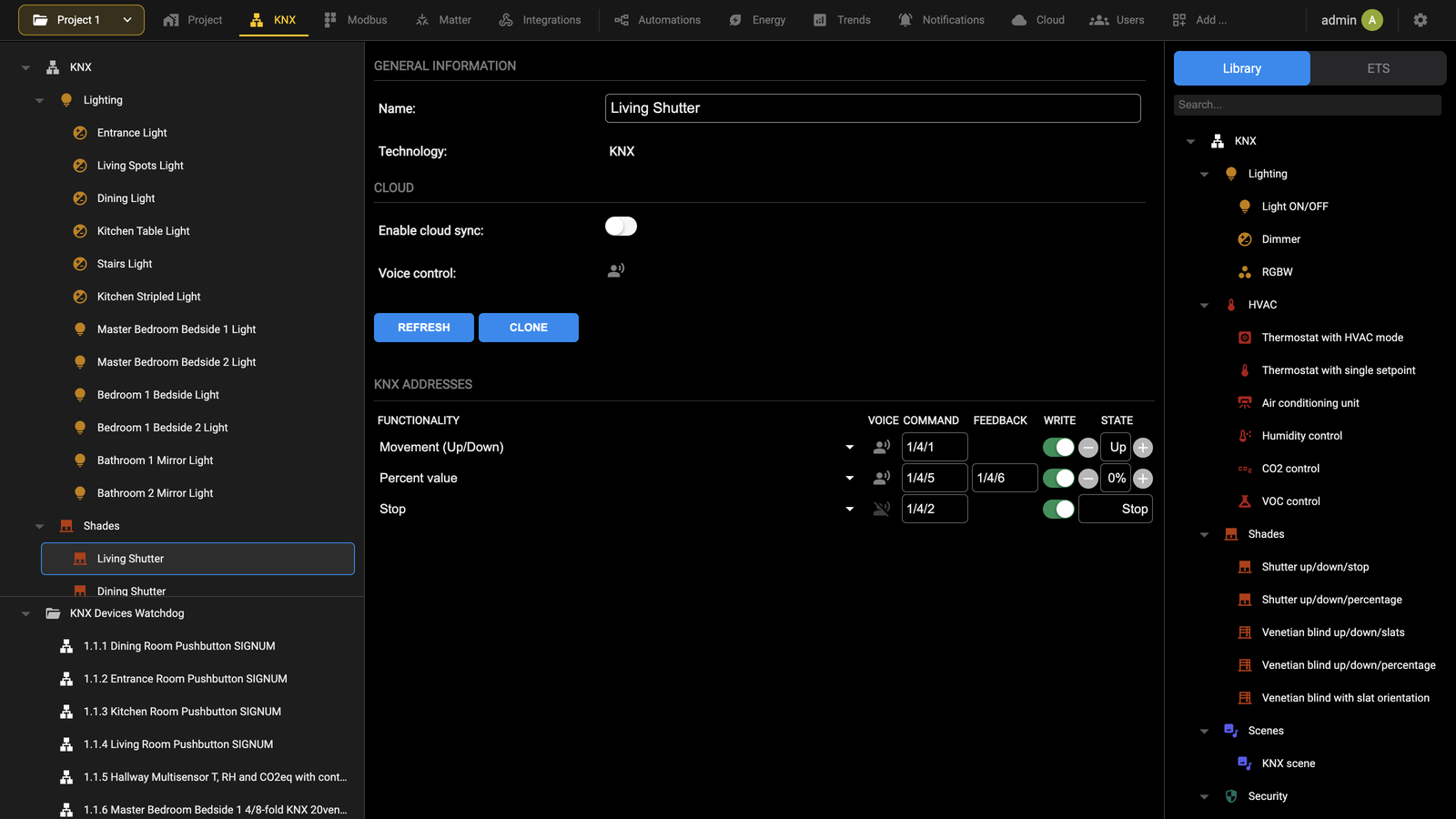Viewport: 1456px width, 819px height.
Task: Click the Stop state button
Action: [1116, 509]
